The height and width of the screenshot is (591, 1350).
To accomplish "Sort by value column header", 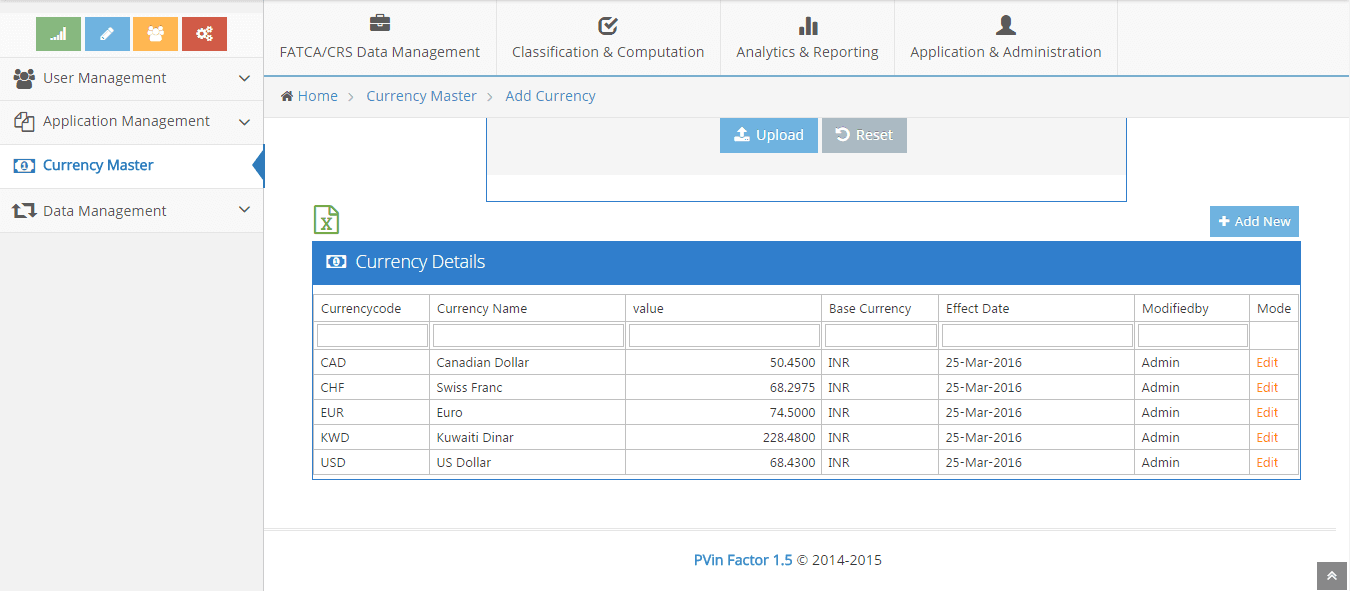I will [x=724, y=308].
